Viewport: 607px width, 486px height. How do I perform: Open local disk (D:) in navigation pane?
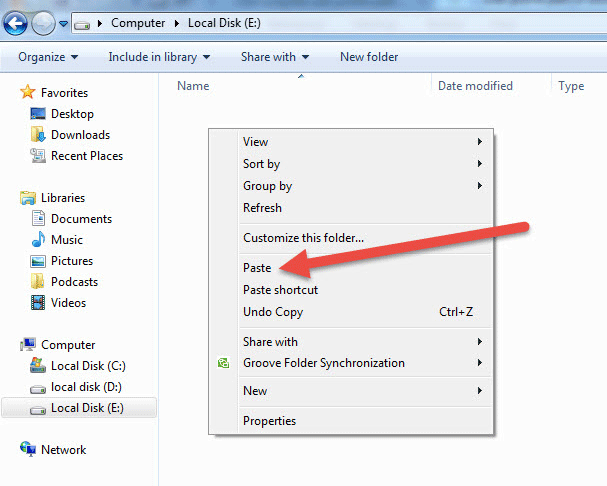[86, 387]
